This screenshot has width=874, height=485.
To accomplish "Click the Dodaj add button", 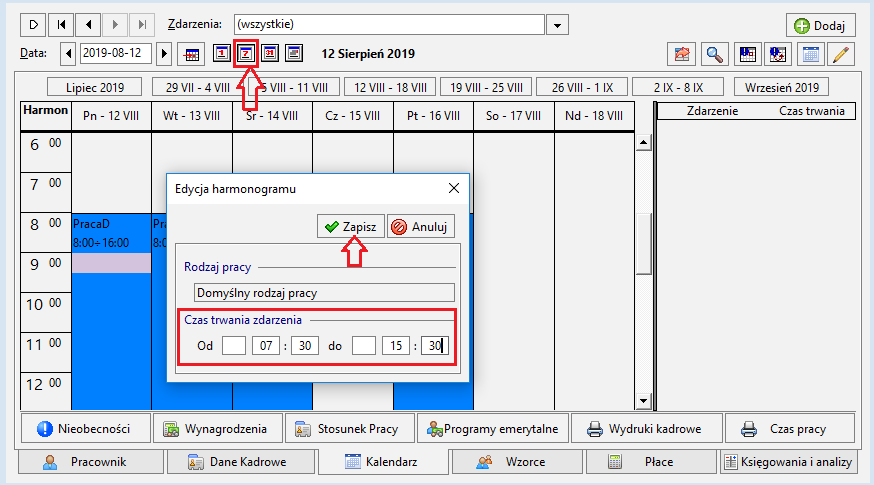I will pyautogui.click(x=820, y=26).
